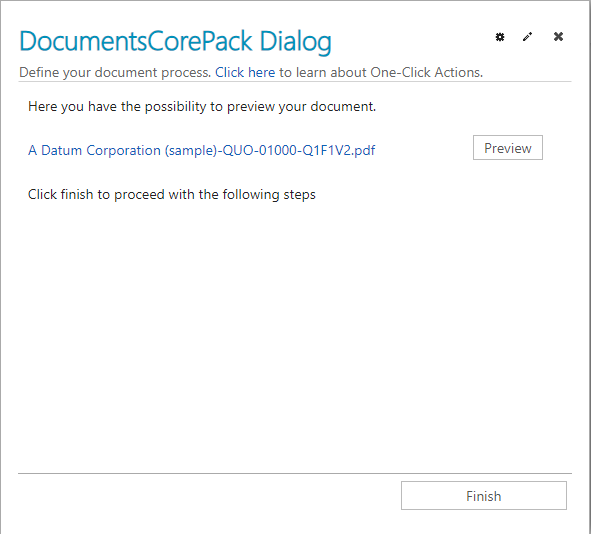The width and height of the screenshot is (591, 534).
Task: Select the cog icon beside the pencil
Action: (500, 37)
